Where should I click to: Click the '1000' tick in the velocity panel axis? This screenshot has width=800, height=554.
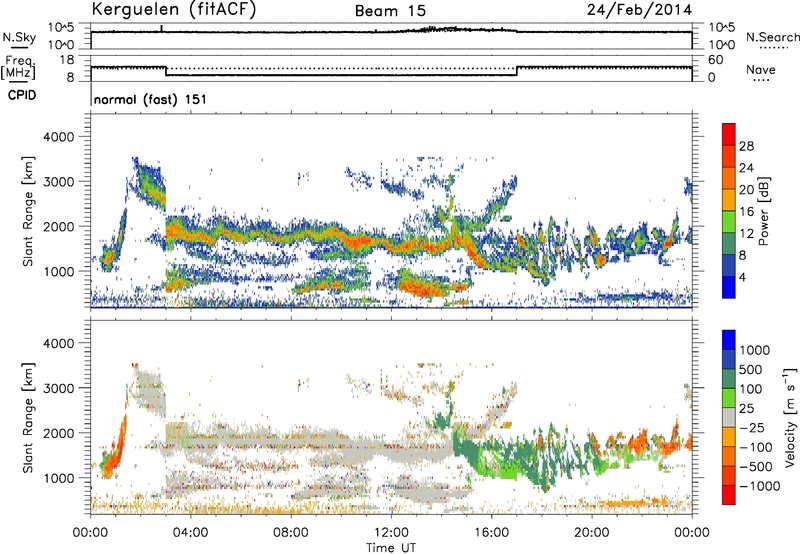click(59, 478)
